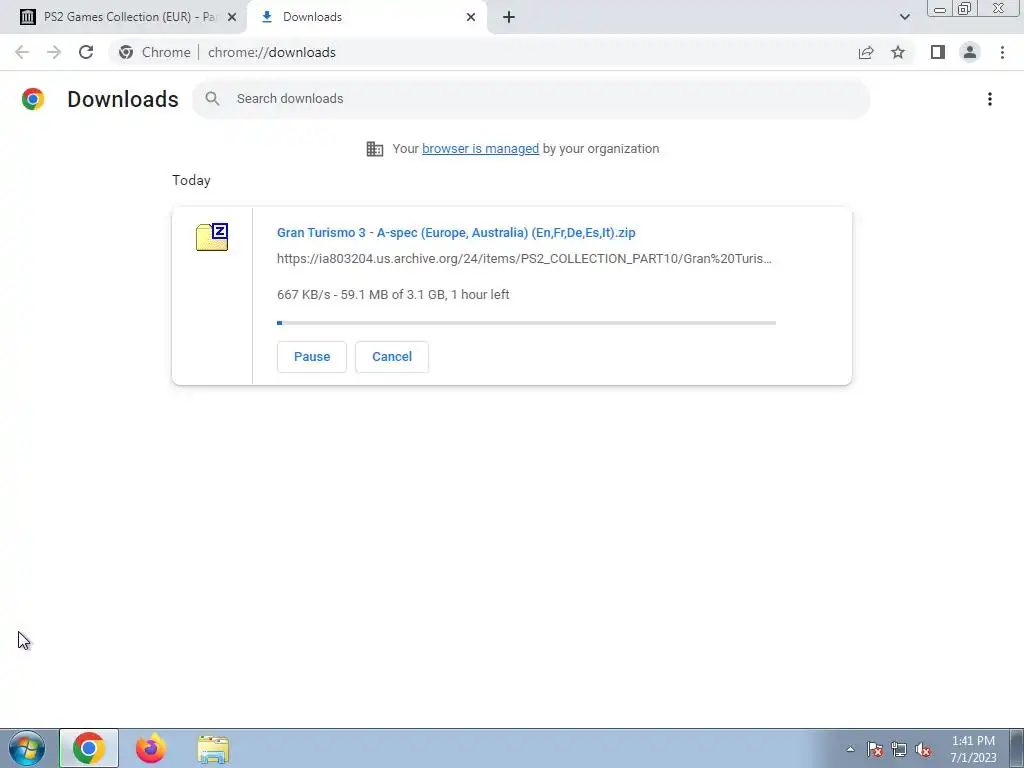Select the Downloads tab
The width and height of the screenshot is (1024, 768).
(367, 17)
